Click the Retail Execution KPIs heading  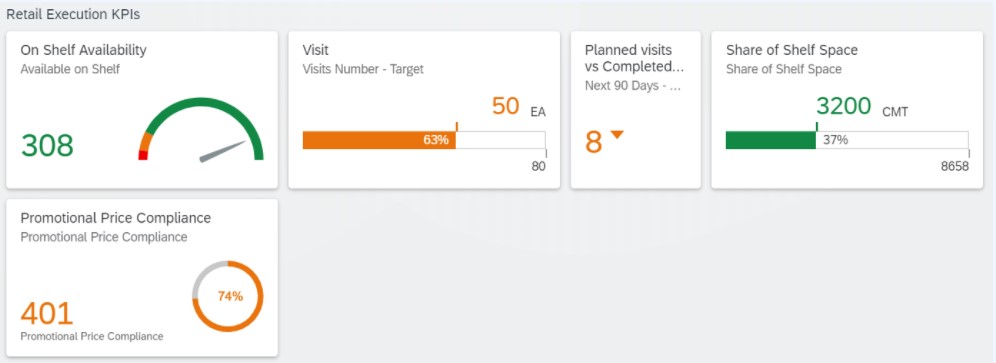[73, 14]
